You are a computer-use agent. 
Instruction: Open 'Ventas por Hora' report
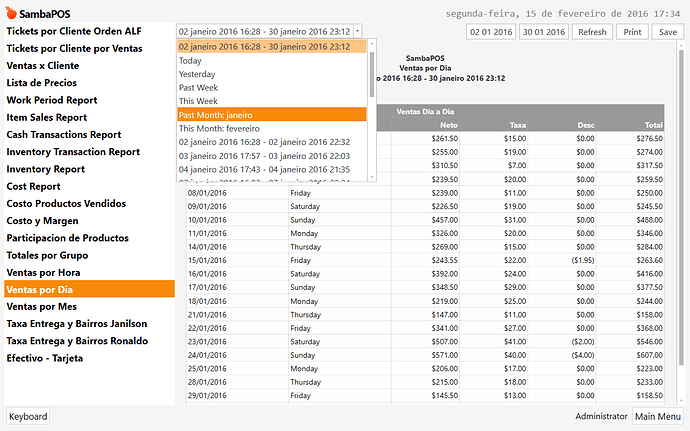click(89, 273)
